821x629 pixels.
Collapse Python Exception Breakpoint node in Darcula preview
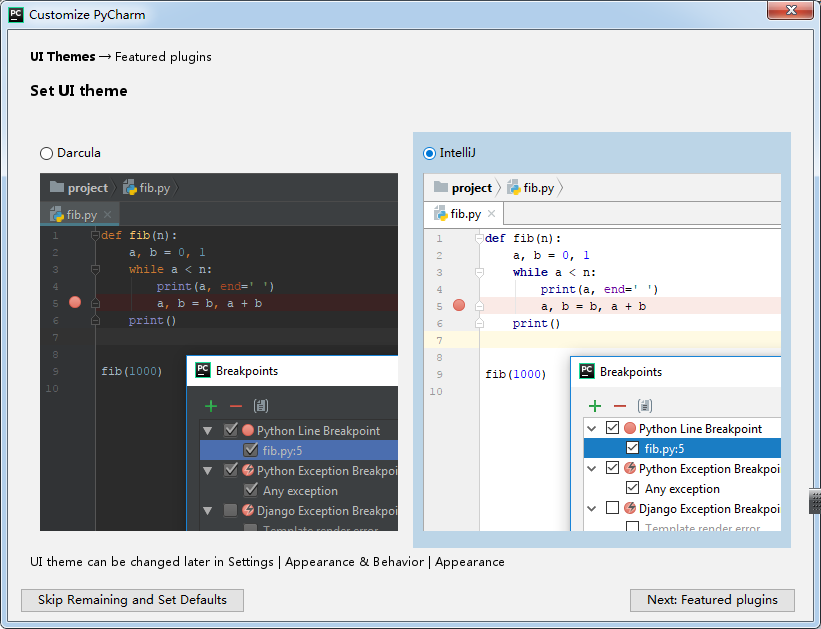208,471
